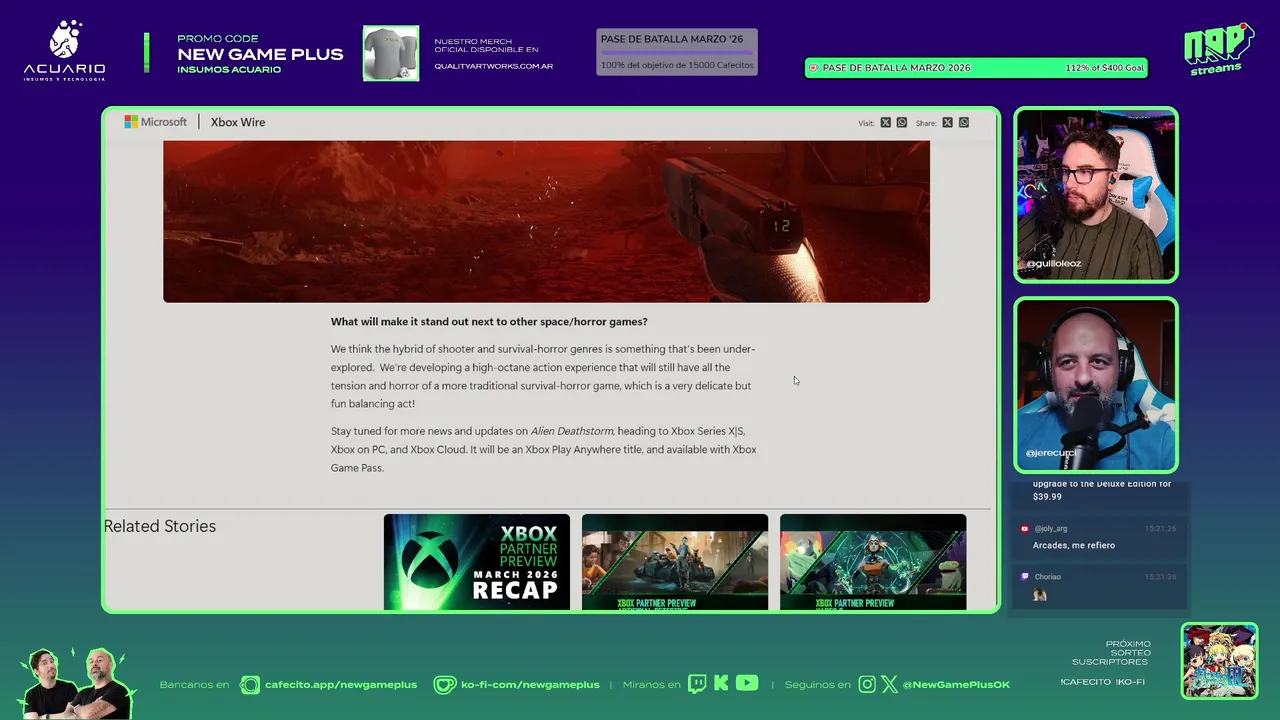
Task: Click the cafecito.app/newgameplus link text
Action: point(341,685)
